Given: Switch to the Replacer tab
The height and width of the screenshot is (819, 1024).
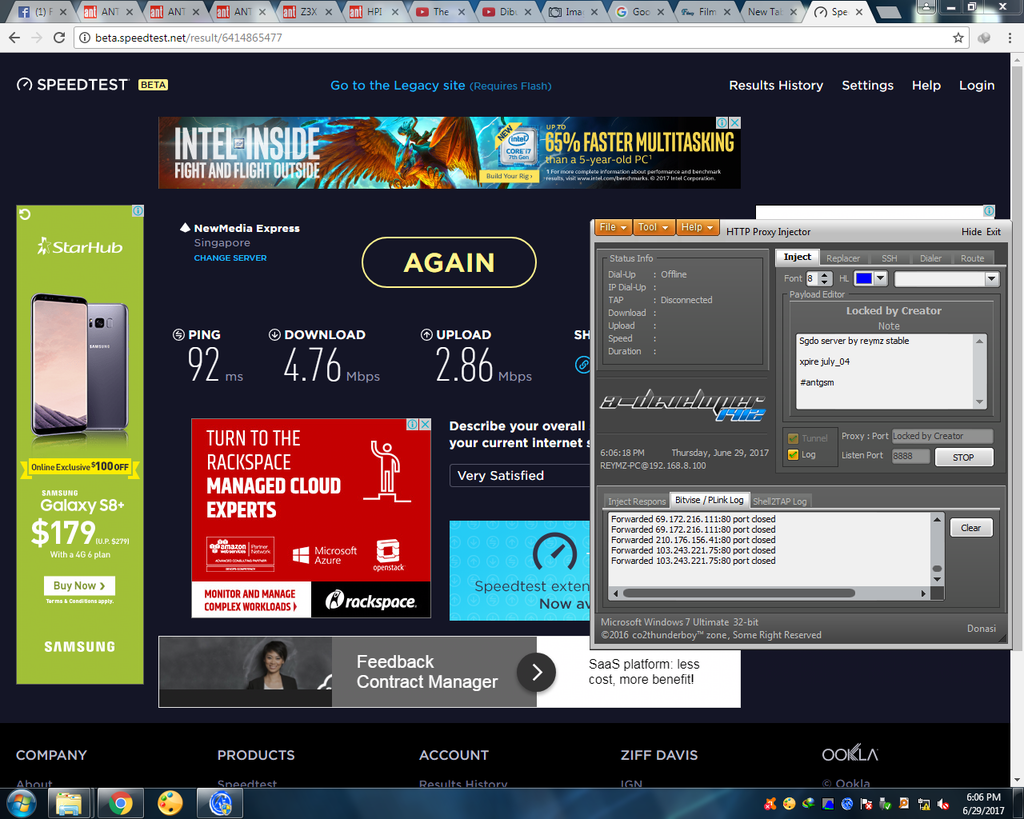Looking at the screenshot, I should (x=842, y=258).
